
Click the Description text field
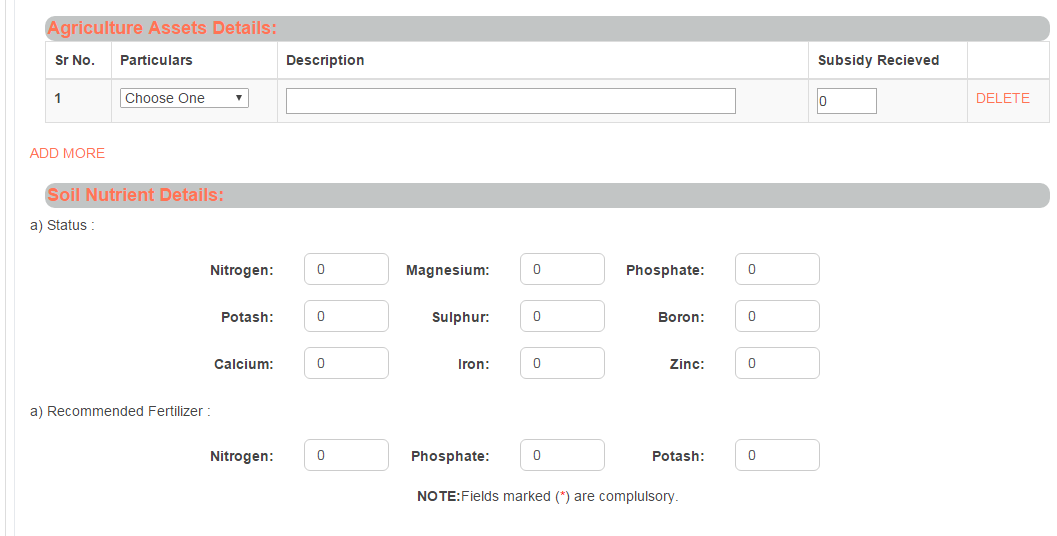pos(510,101)
